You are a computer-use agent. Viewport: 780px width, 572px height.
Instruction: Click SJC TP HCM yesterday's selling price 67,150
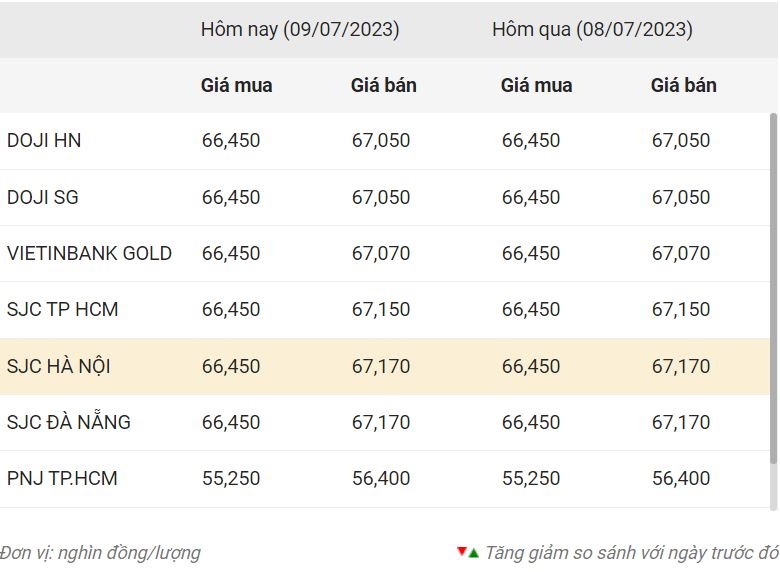(x=681, y=310)
